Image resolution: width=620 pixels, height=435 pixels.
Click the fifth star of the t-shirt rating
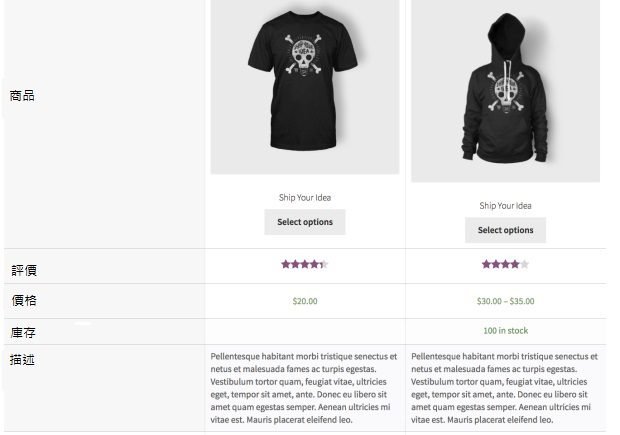(x=324, y=265)
